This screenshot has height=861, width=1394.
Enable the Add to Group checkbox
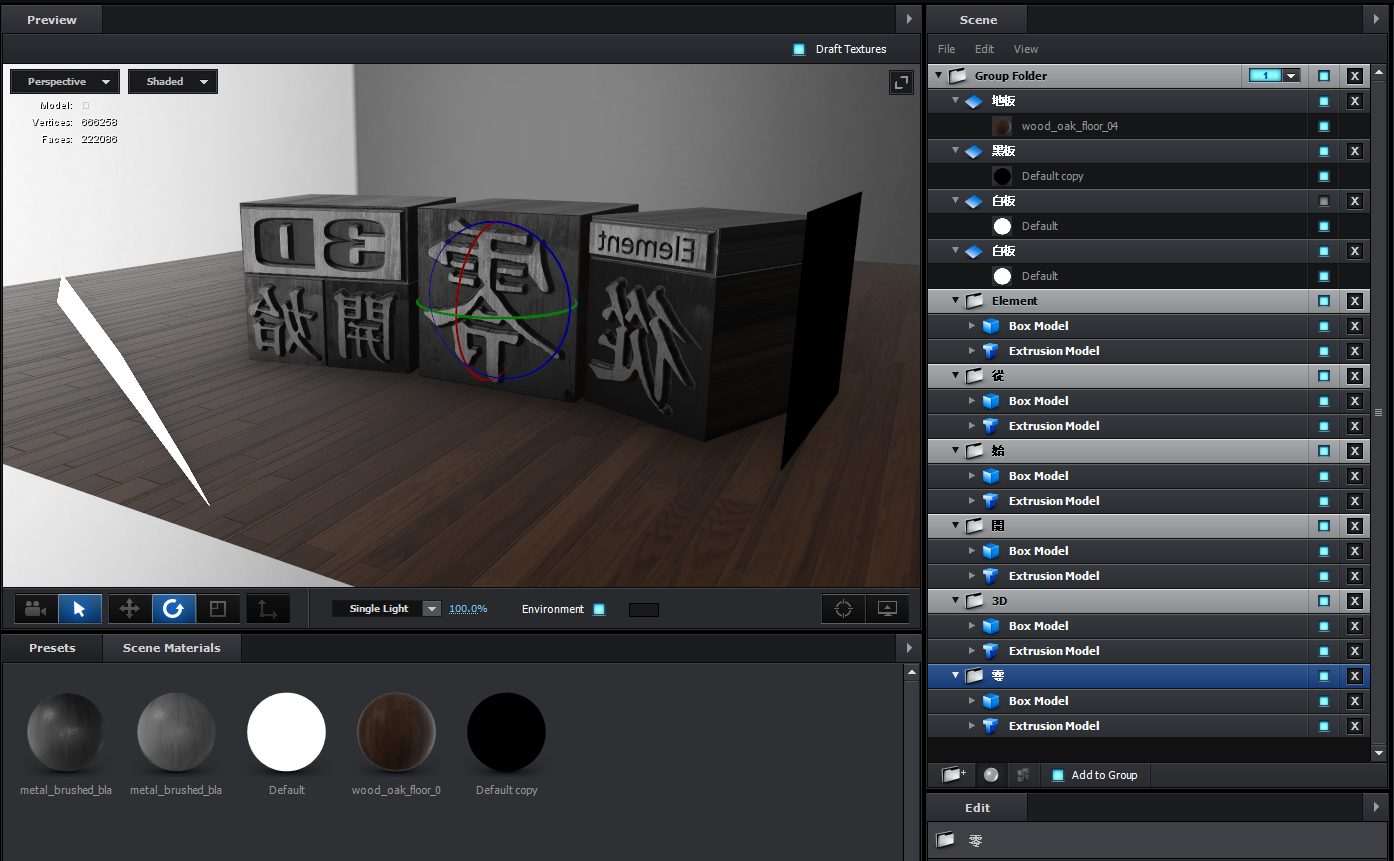[x=1058, y=775]
